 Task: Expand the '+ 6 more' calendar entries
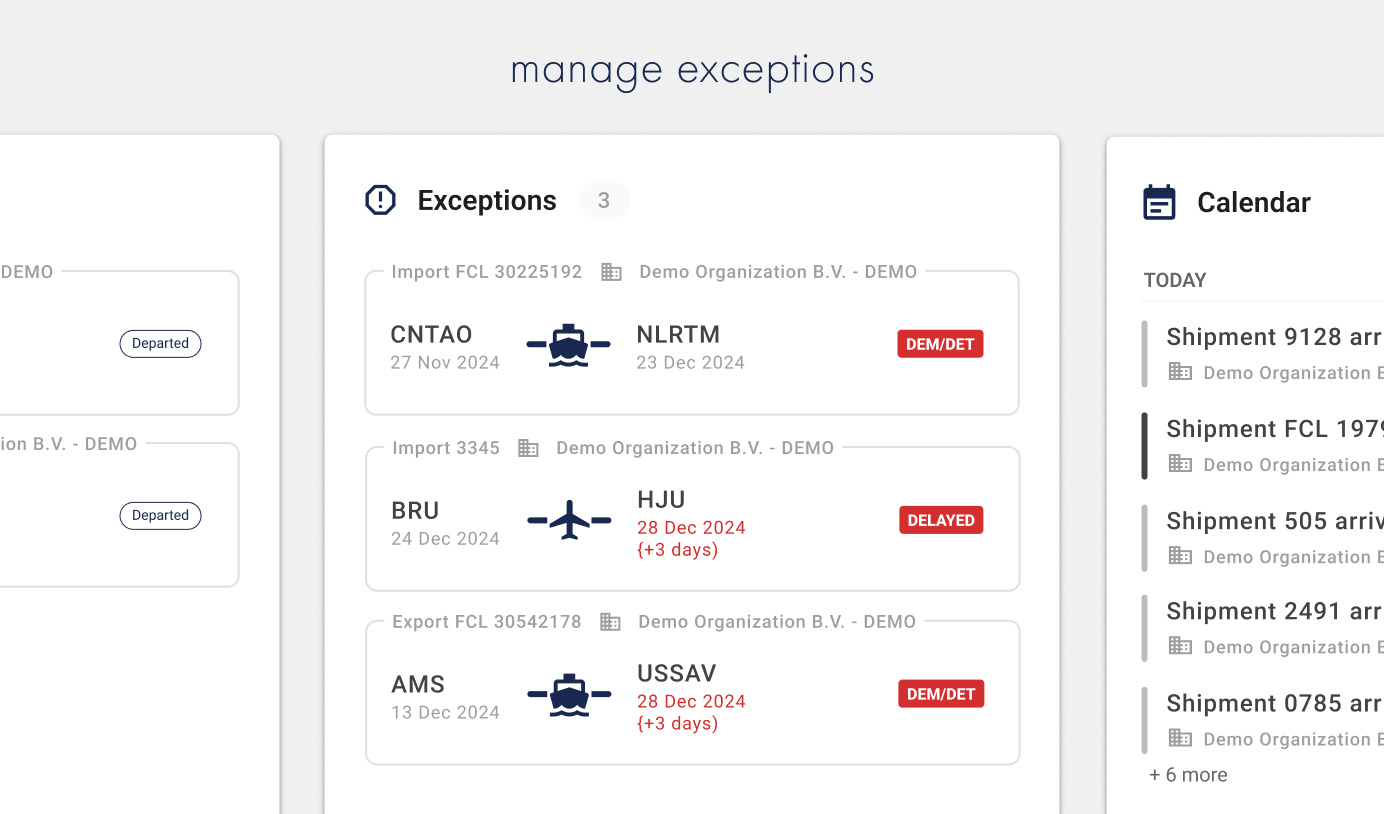click(1188, 774)
